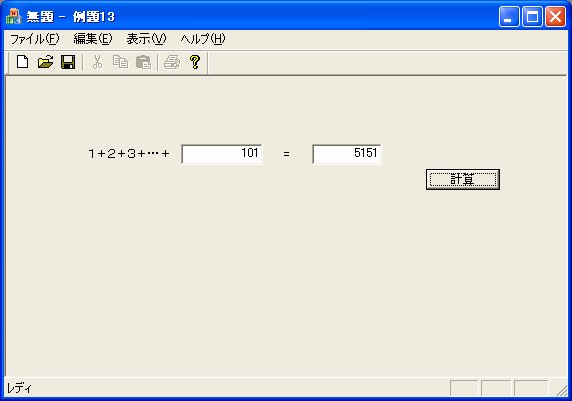The image size is (572, 401).
Task: Open the ヘルプ(H) menu
Action: 203,39
